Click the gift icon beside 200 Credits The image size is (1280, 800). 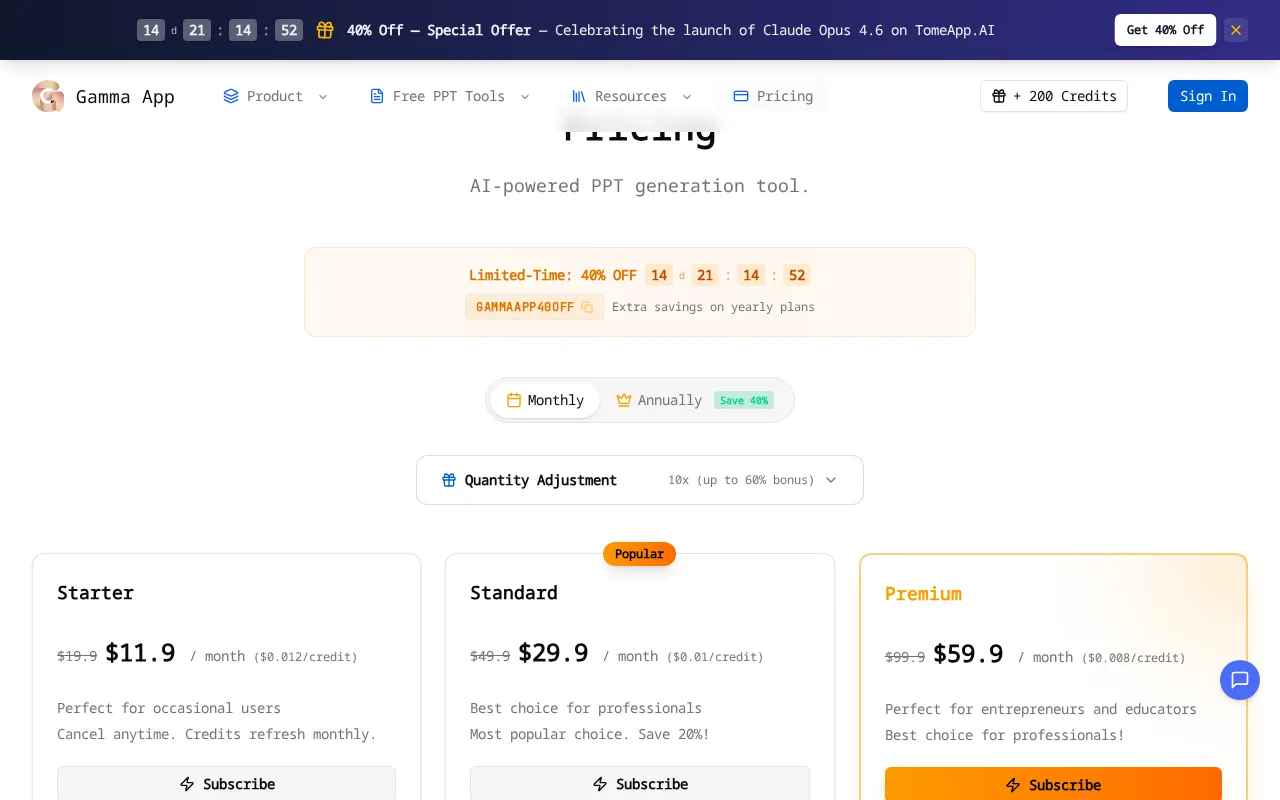[x=999, y=96]
